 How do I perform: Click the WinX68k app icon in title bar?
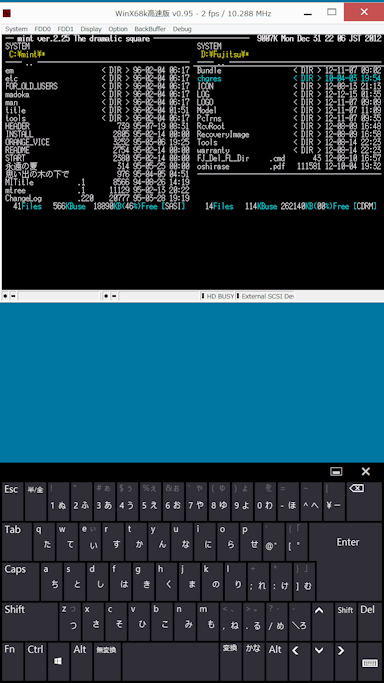pyautogui.click(x=7, y=13)
